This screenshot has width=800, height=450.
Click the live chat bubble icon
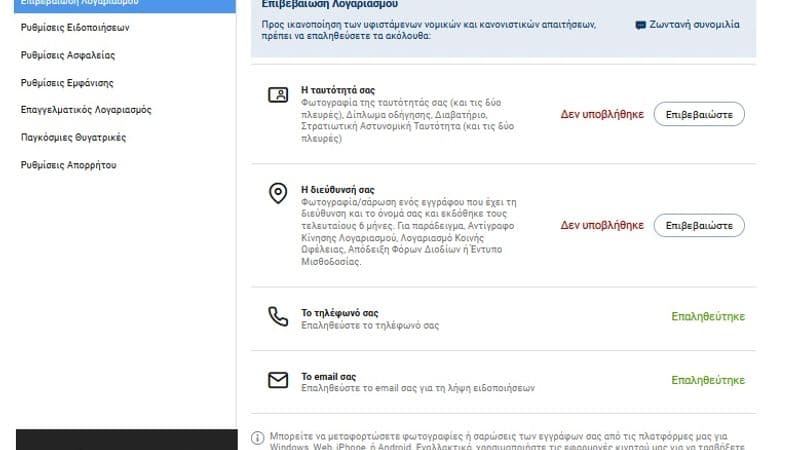coord(640,25)
